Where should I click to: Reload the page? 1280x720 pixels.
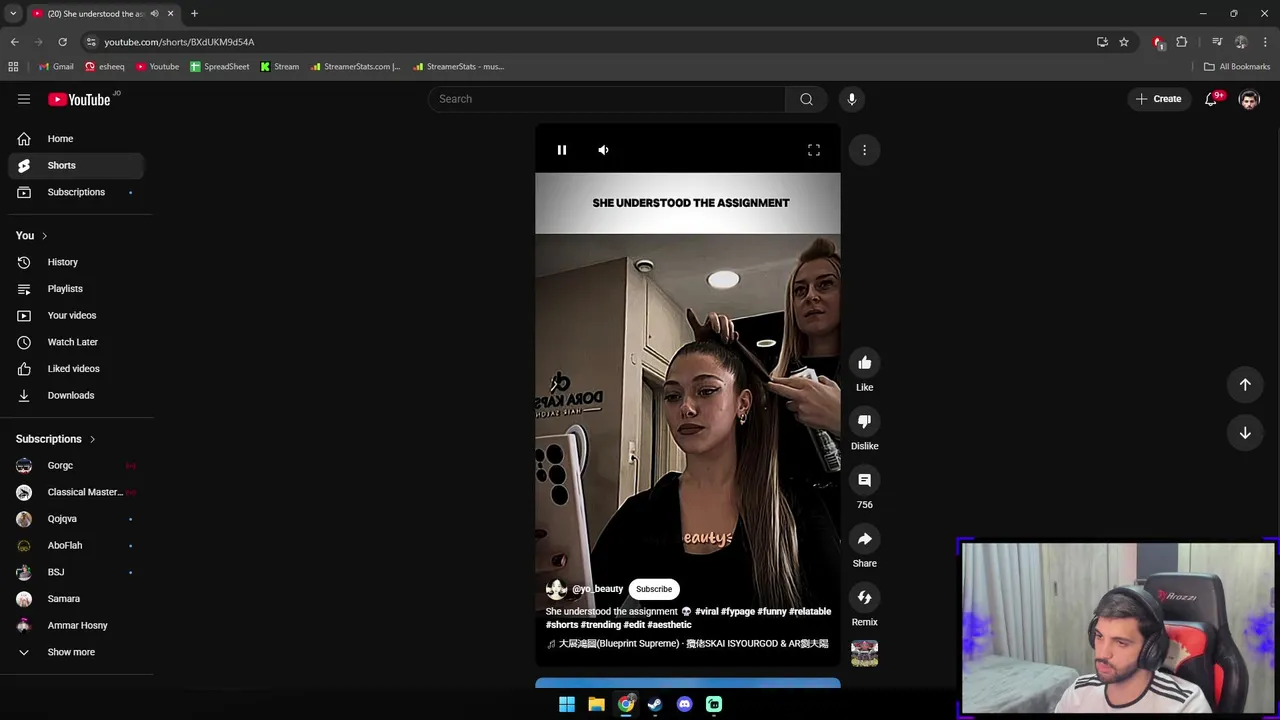tap(62, 42)
